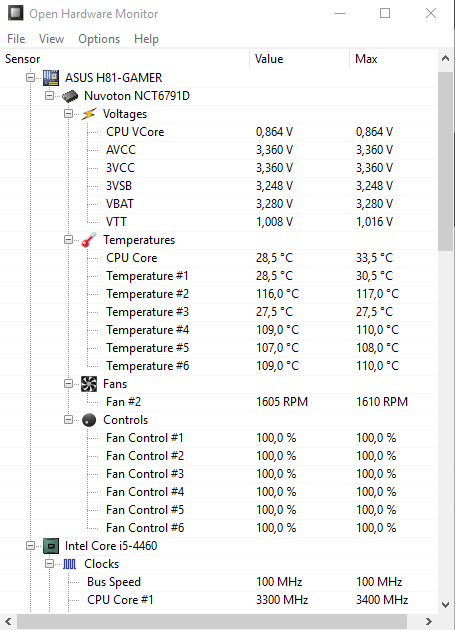Select the Temperature #6 row

219,366
